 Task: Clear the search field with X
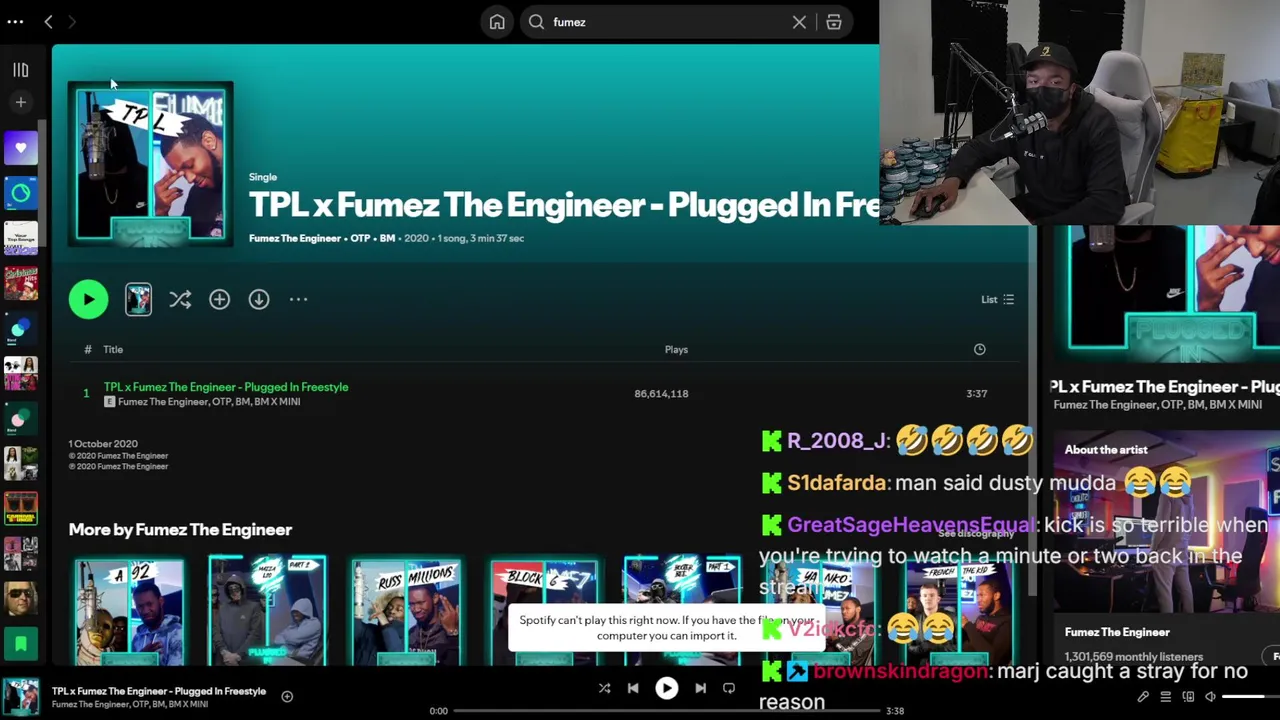pos(799,22)
